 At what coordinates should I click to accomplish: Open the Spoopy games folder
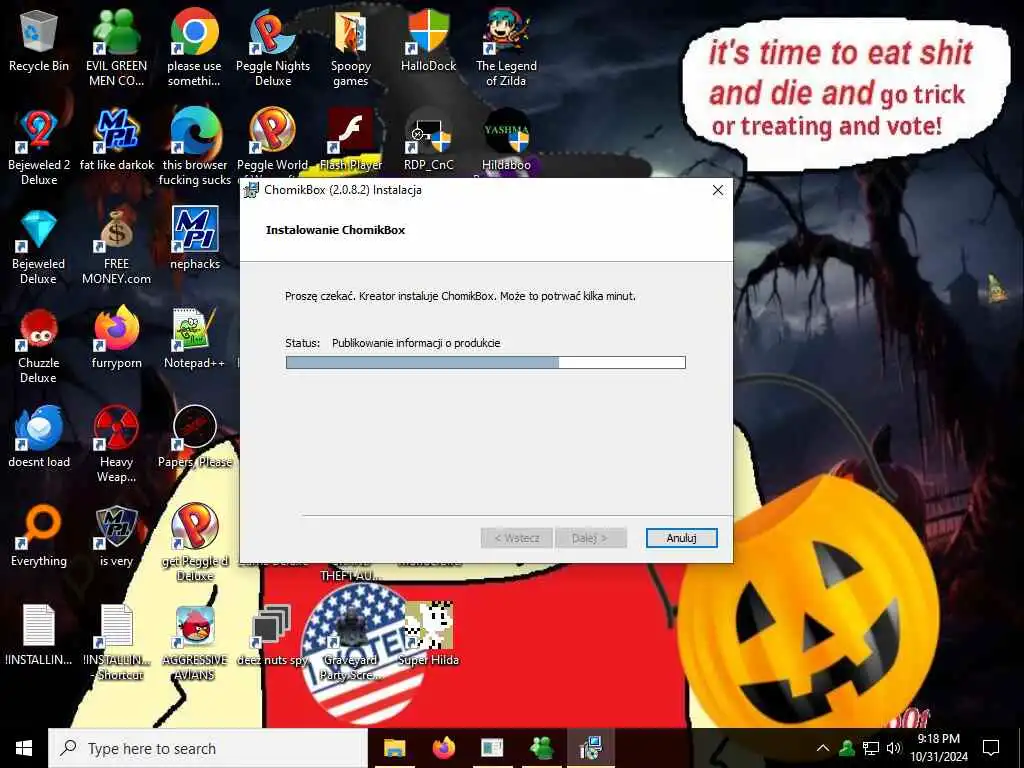point(351,48)
